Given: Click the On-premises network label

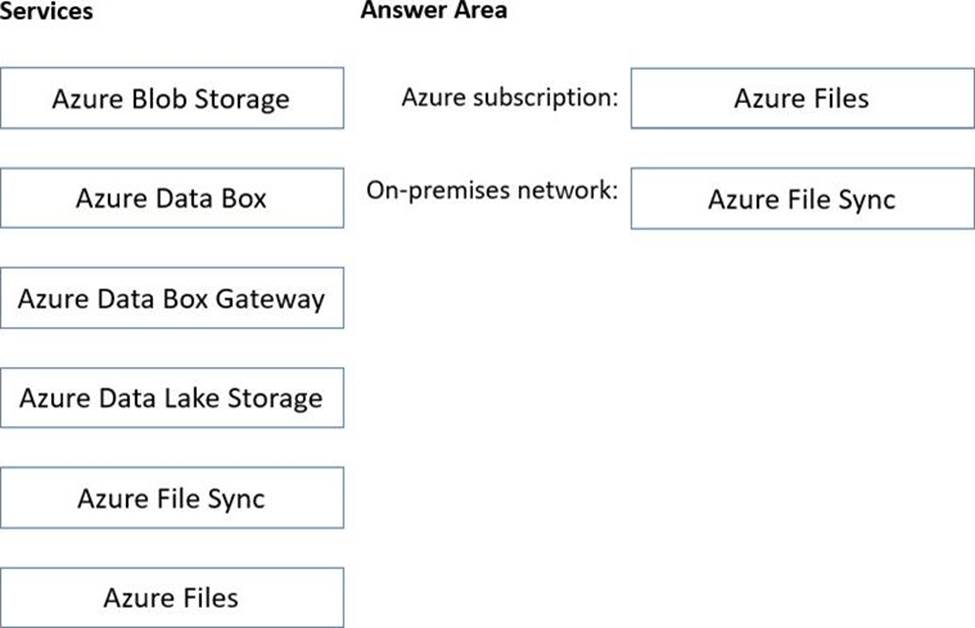Looking at the screenshot, I should pyautogui.click(x=492, y=190).
